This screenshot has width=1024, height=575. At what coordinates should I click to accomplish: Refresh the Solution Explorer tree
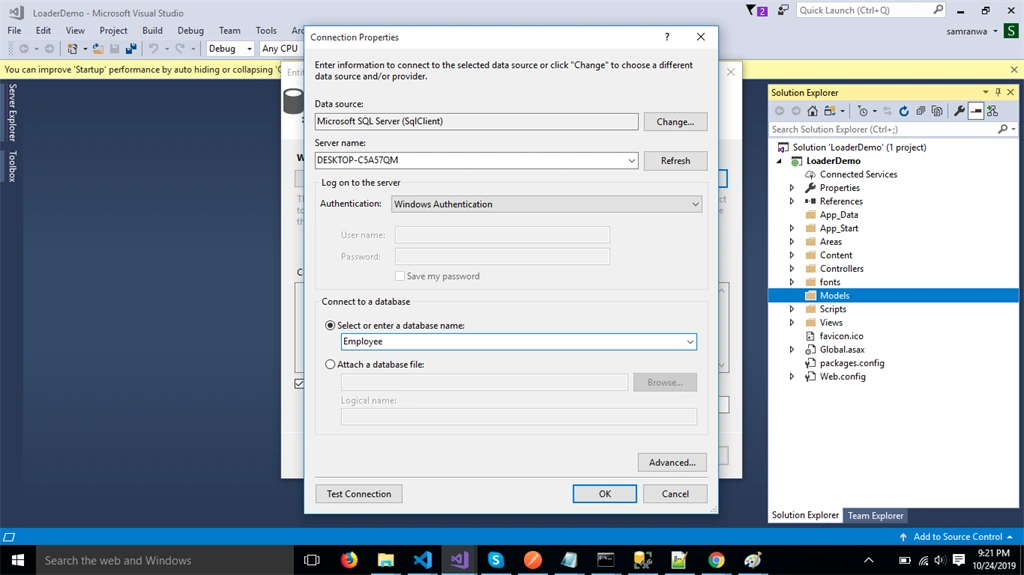pos(904,111)
